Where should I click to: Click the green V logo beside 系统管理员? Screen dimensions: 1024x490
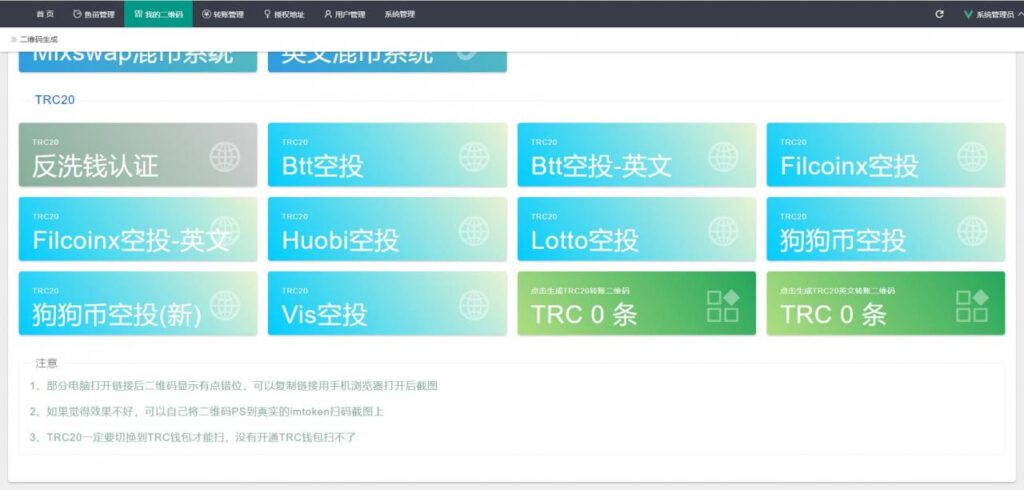(x=968, y=14)
